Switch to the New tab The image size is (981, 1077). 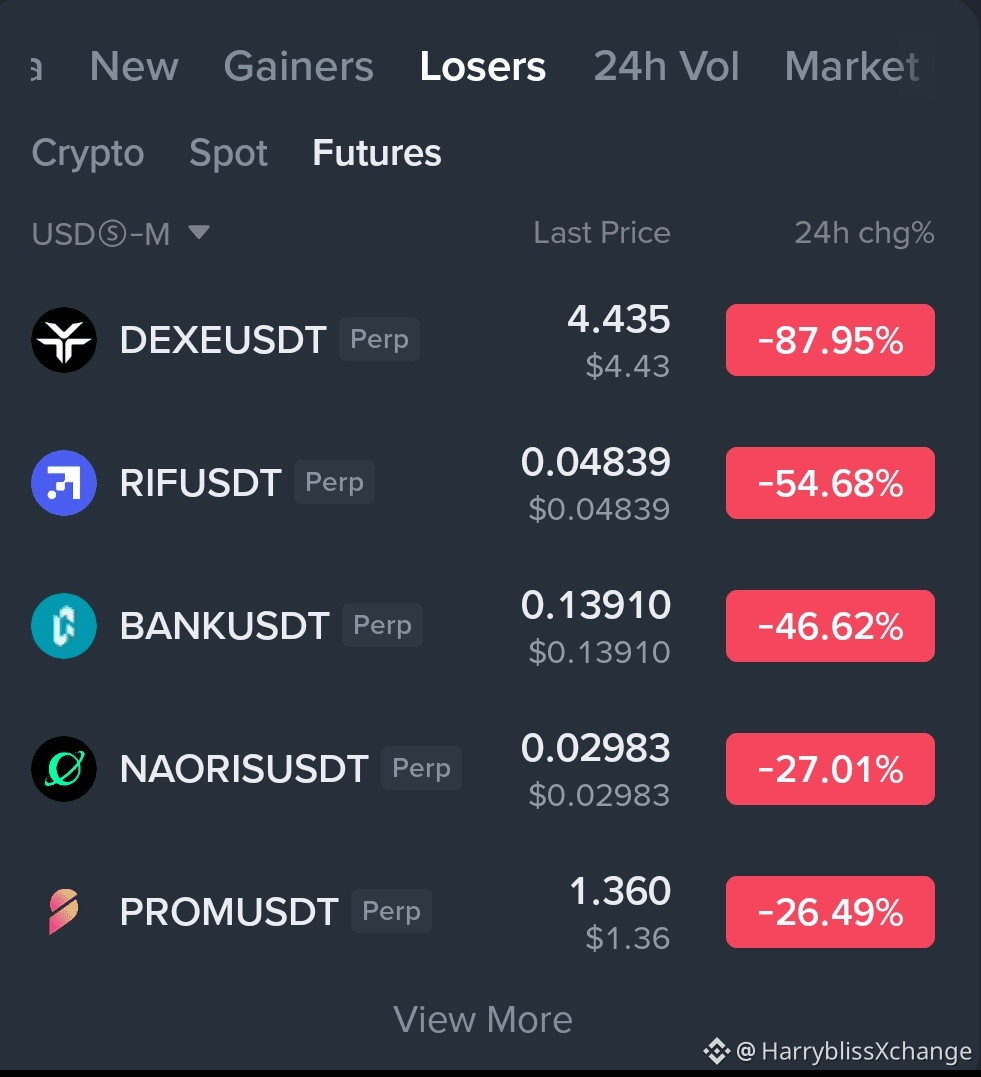(x=134, y=67)
